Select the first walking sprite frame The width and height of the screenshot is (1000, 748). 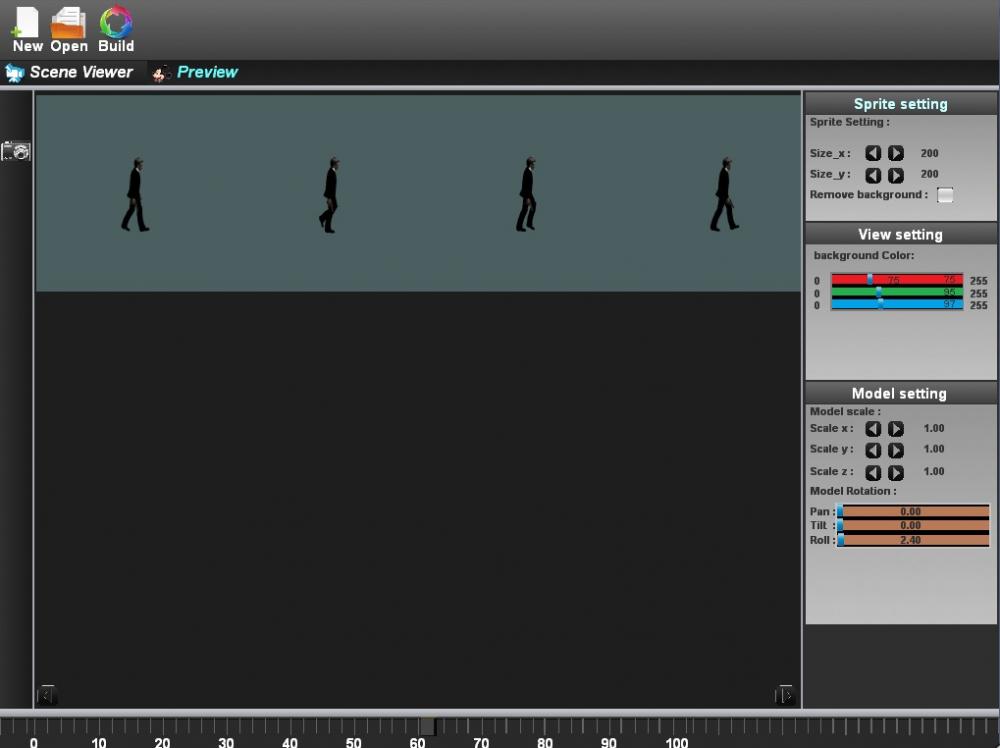pos(135,194)
